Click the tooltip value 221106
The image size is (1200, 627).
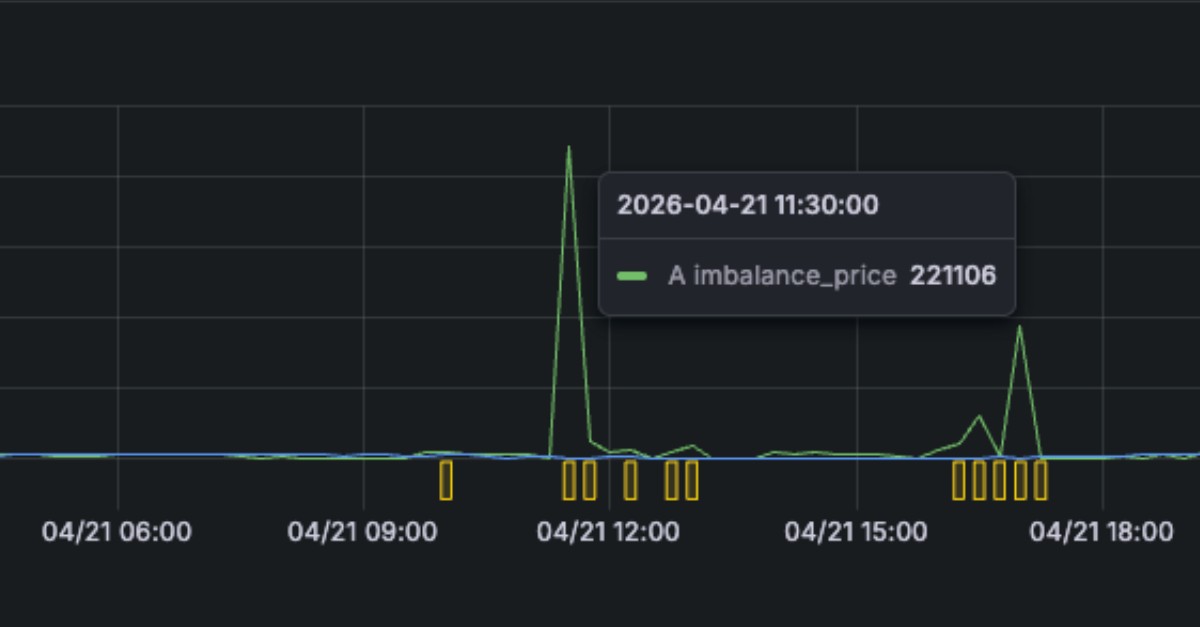pos(953,276)
